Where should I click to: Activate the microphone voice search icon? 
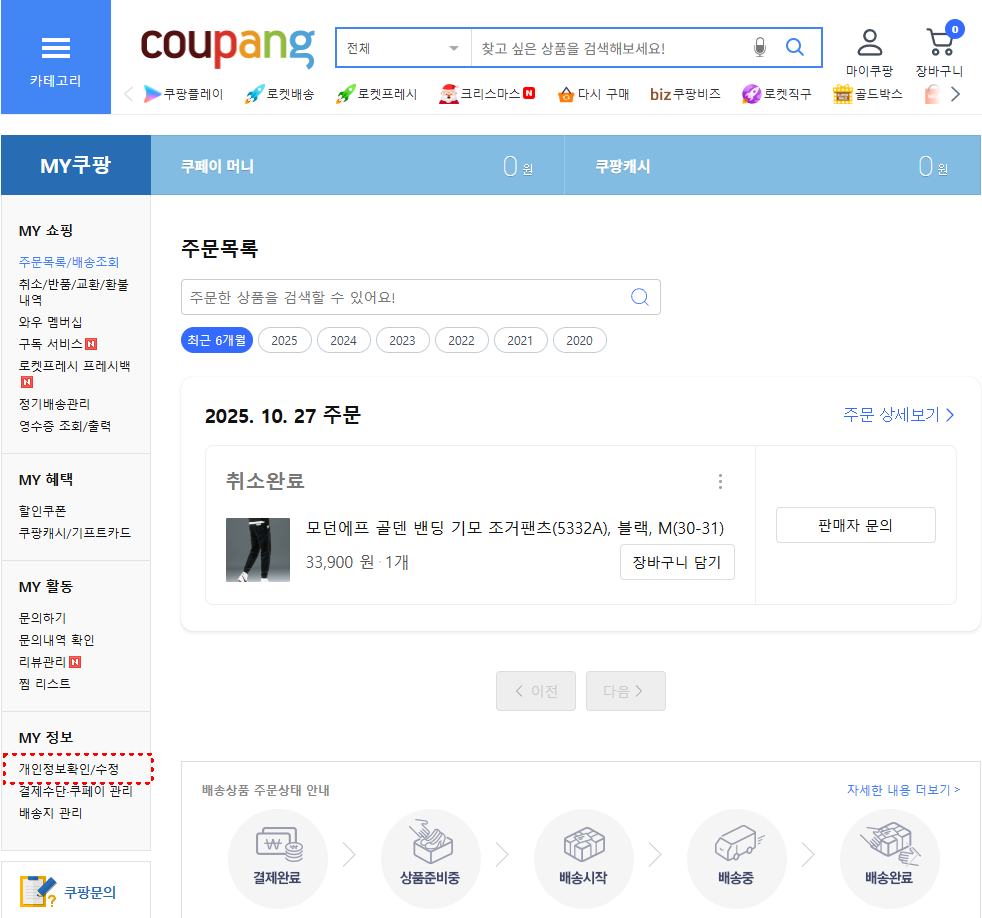point(760,48)
